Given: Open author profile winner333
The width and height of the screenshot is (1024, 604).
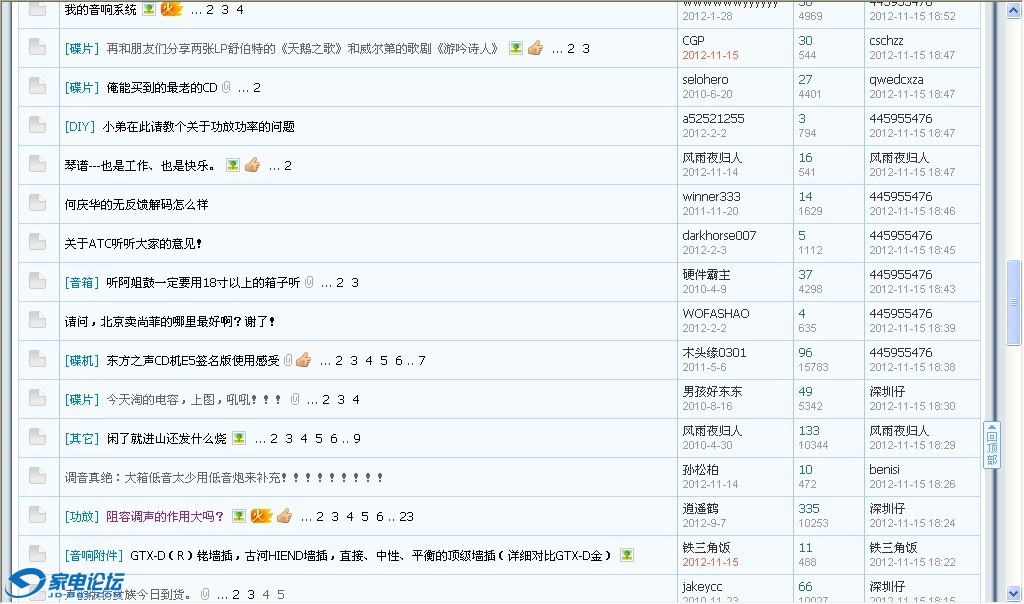Looking at the screenshot, I should [x=711, y=197].
